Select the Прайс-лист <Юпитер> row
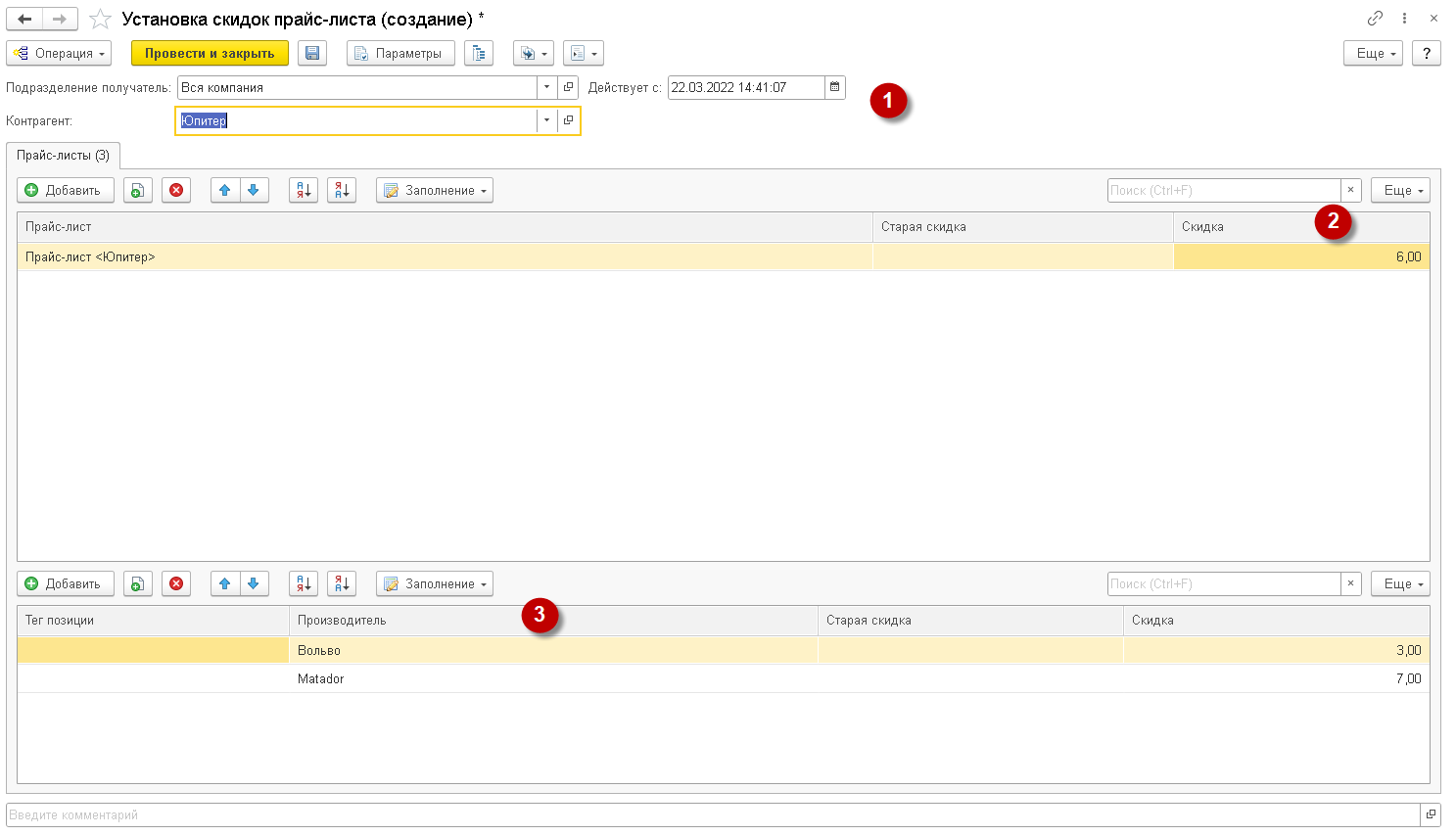Screen dimensions: 1456x836 click(723, 256)
